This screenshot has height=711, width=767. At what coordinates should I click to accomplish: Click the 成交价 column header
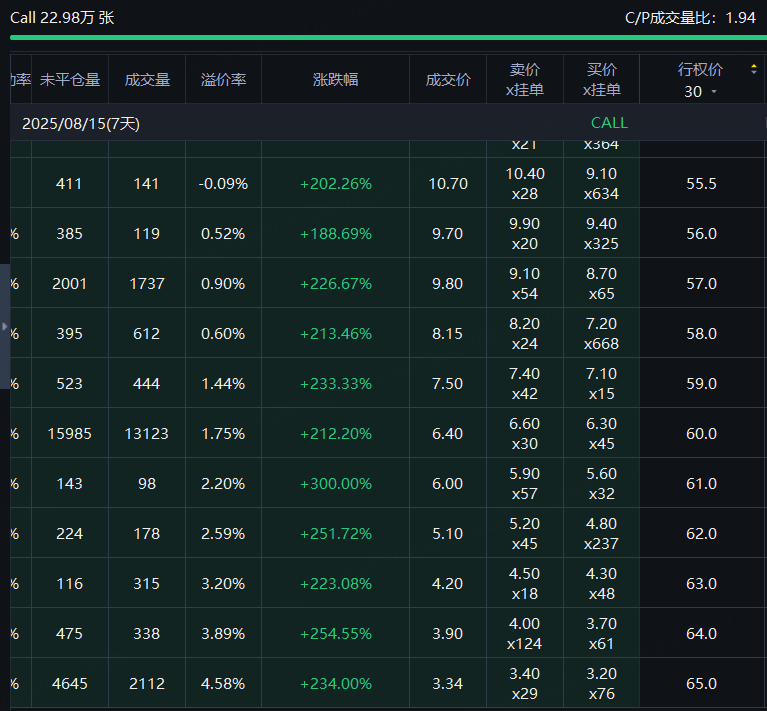click(448, 80)
